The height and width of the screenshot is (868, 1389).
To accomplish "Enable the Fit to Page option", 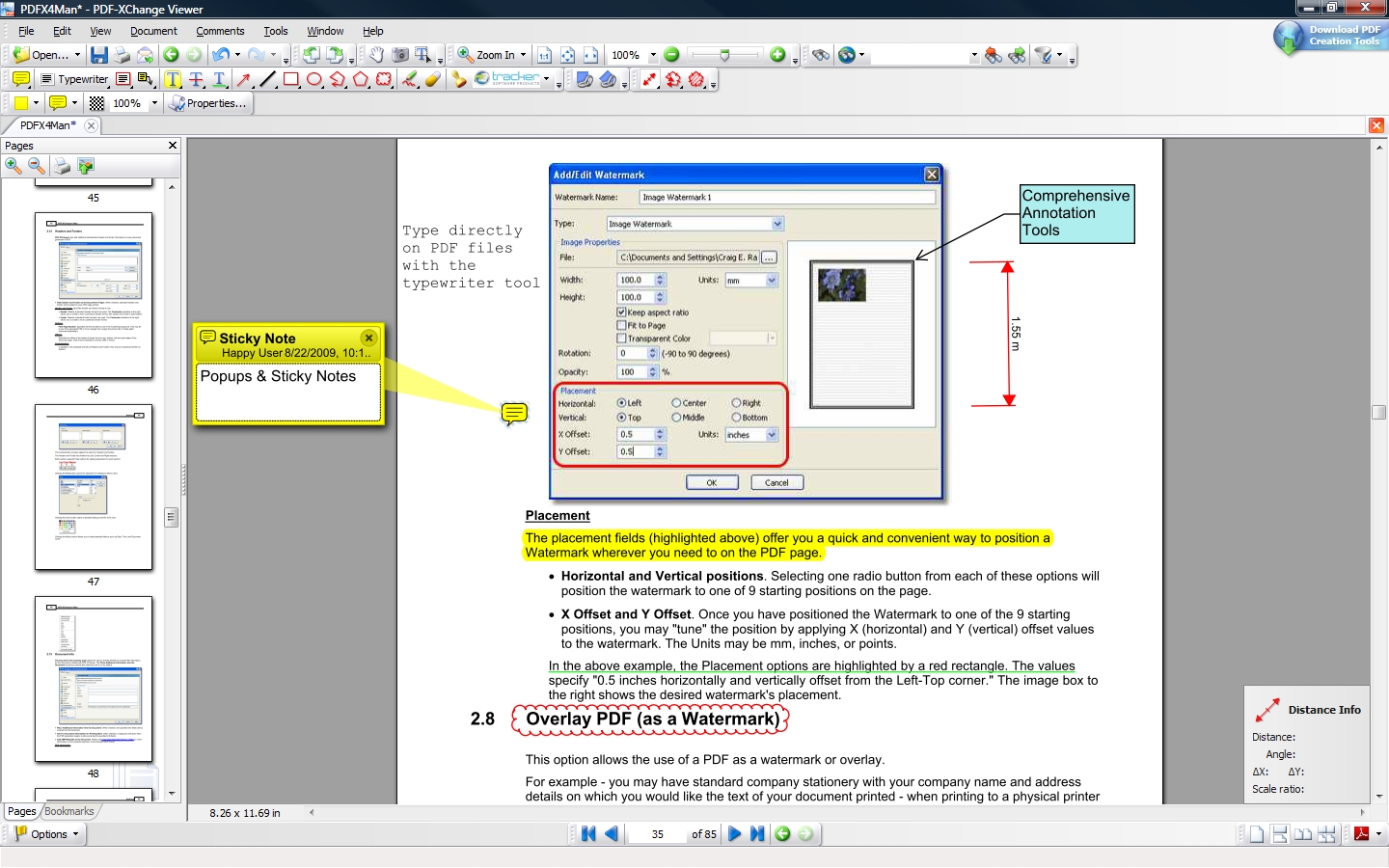I will coord(623,325).
